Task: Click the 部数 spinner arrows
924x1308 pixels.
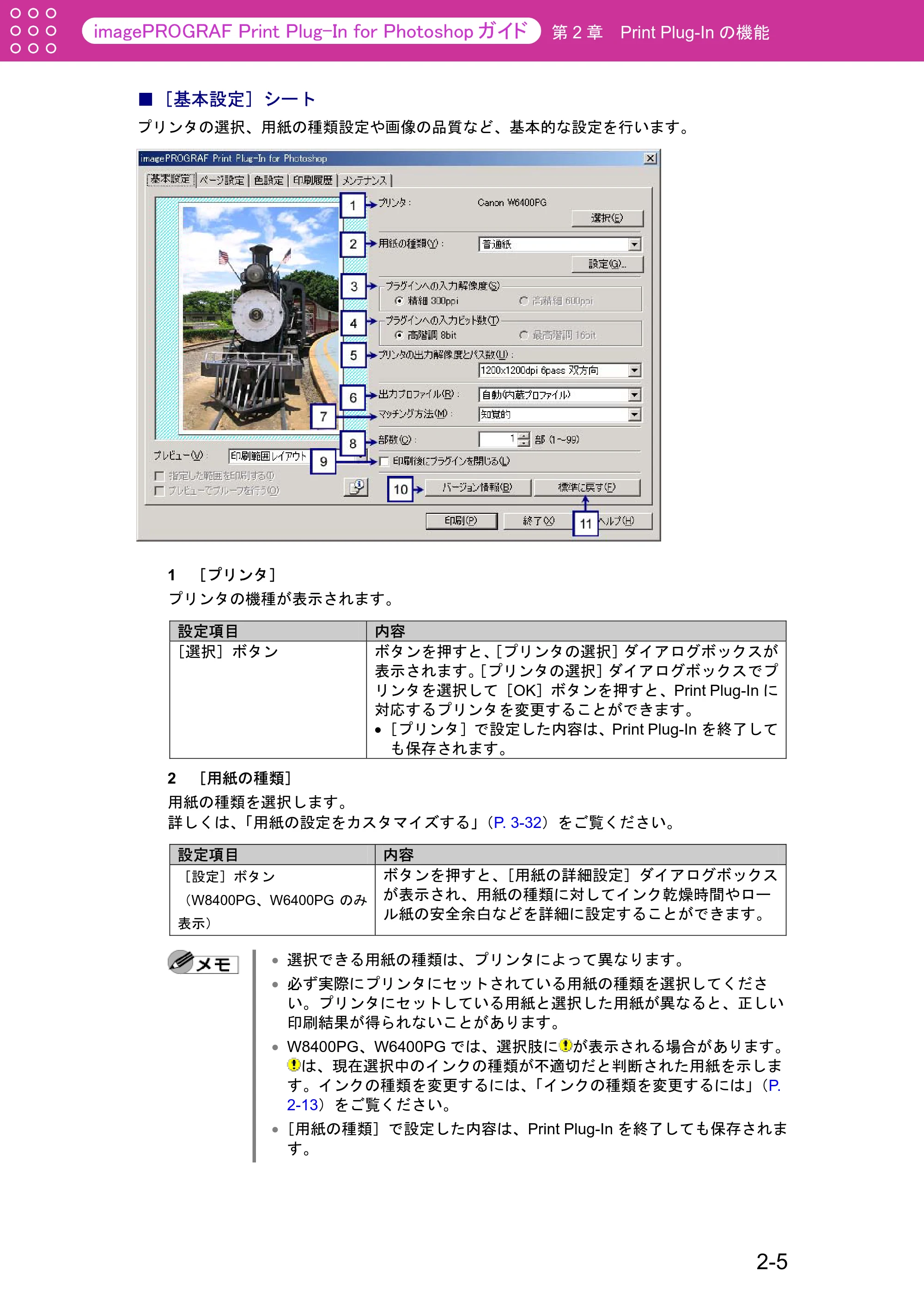Action: click(524, 439)
